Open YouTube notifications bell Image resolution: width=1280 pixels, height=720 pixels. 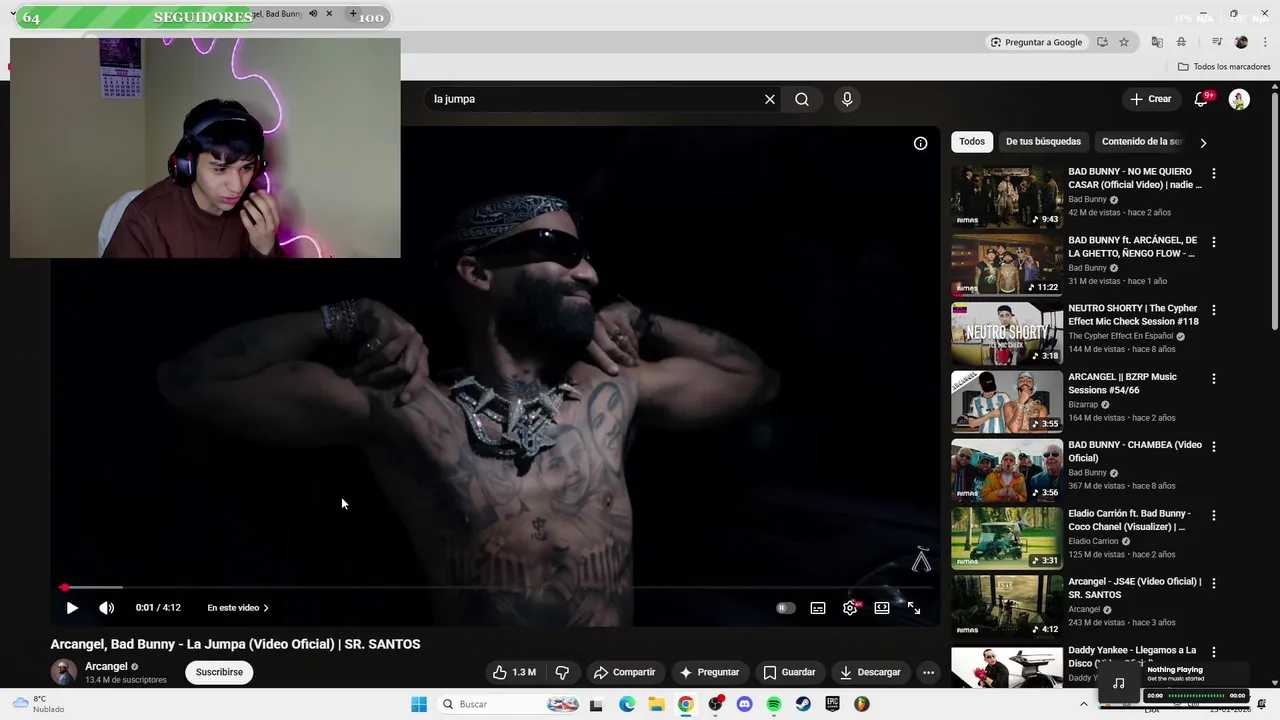1202,99
